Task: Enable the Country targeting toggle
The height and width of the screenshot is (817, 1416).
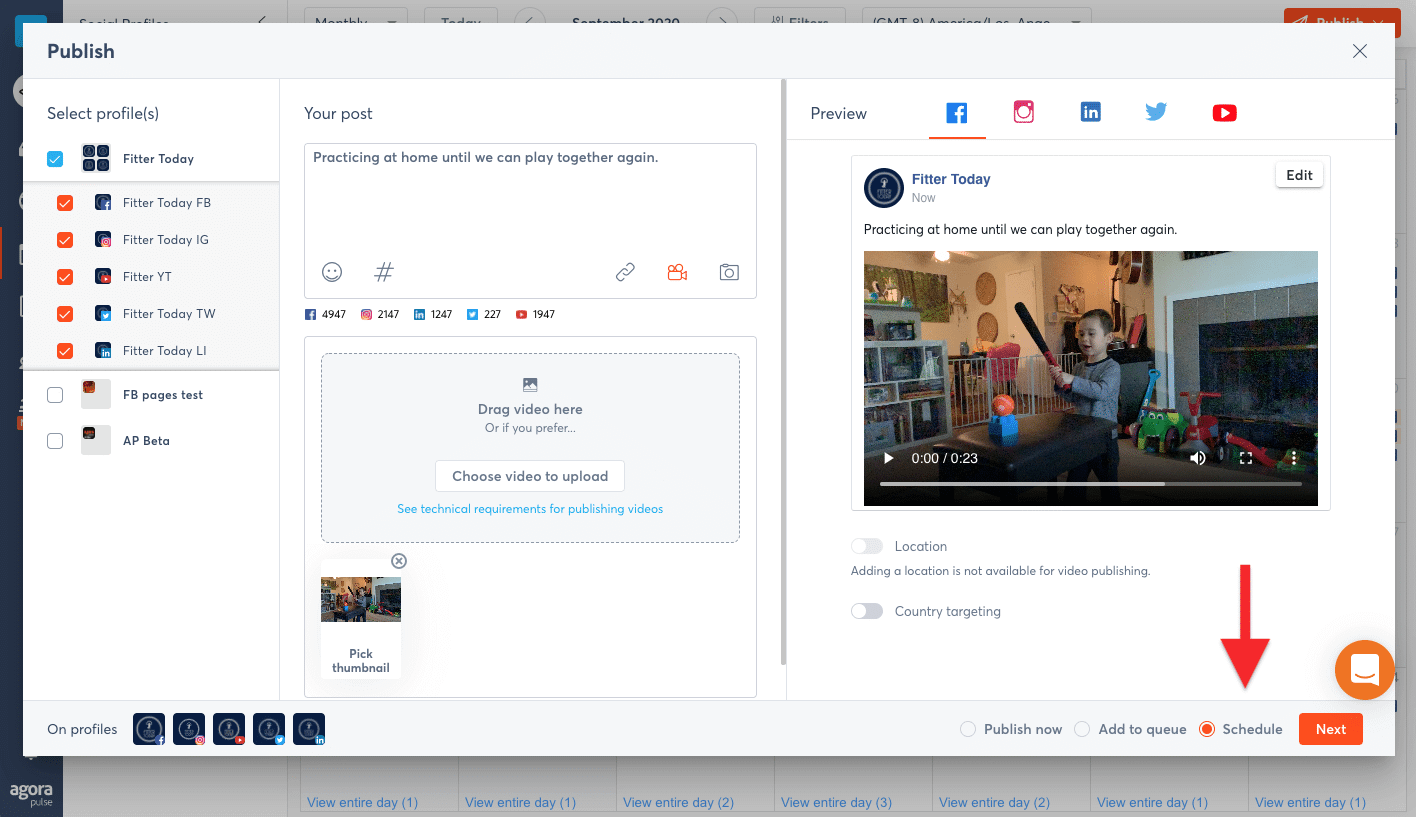Action: [867, 611]
